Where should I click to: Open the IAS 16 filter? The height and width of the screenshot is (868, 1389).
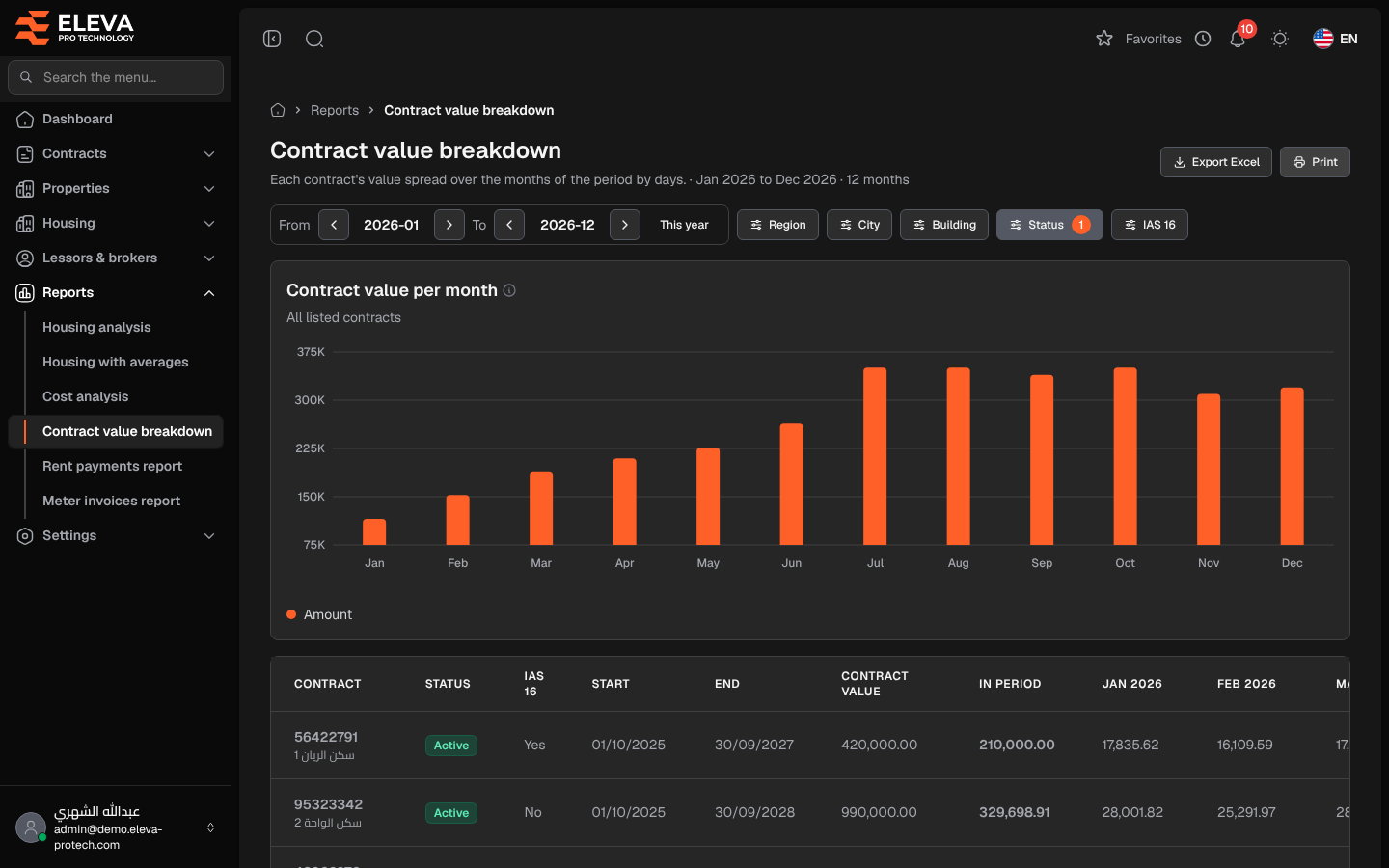[x=1150, y=225]
